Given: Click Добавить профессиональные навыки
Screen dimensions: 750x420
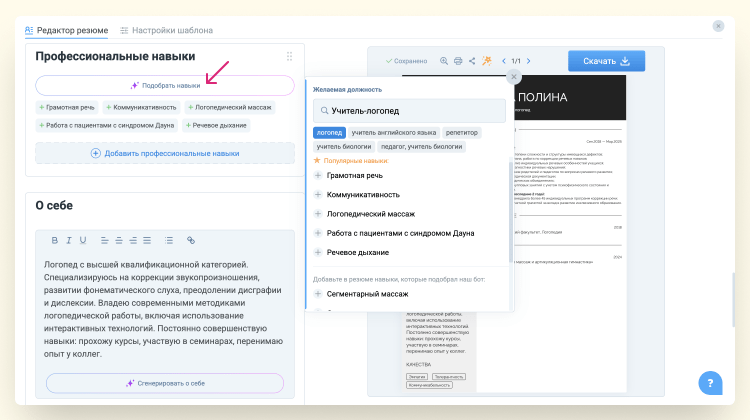Looking at the screenshot, I should (x=165, y=154).
